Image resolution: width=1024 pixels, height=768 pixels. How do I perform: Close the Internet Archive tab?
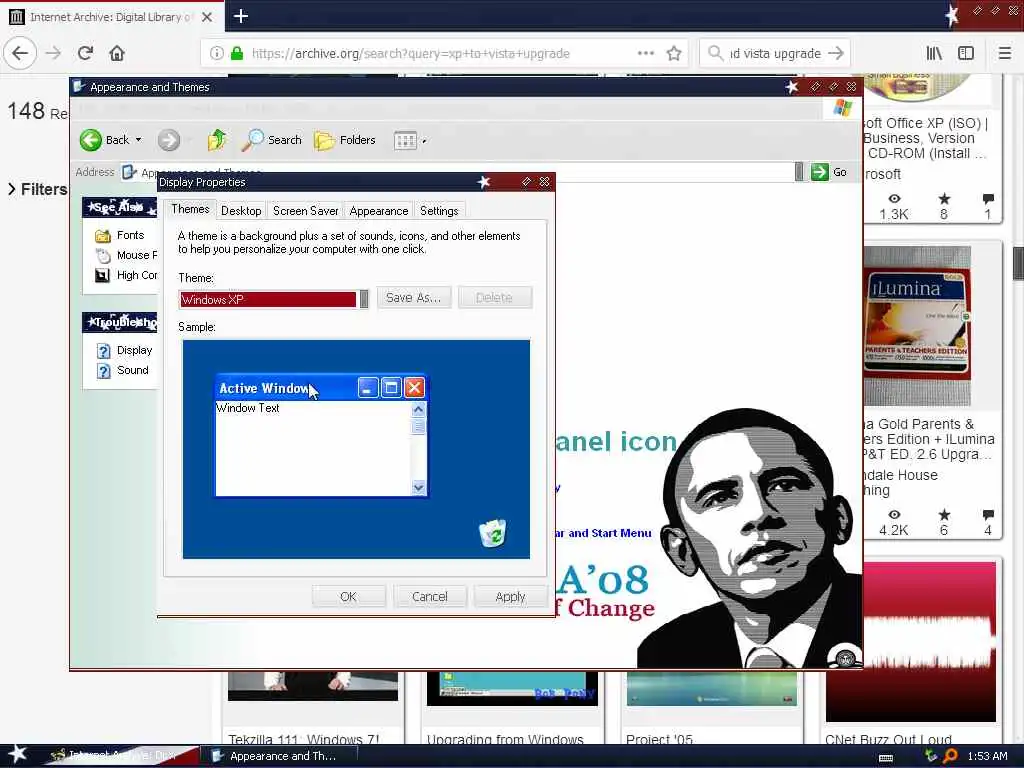206,17
